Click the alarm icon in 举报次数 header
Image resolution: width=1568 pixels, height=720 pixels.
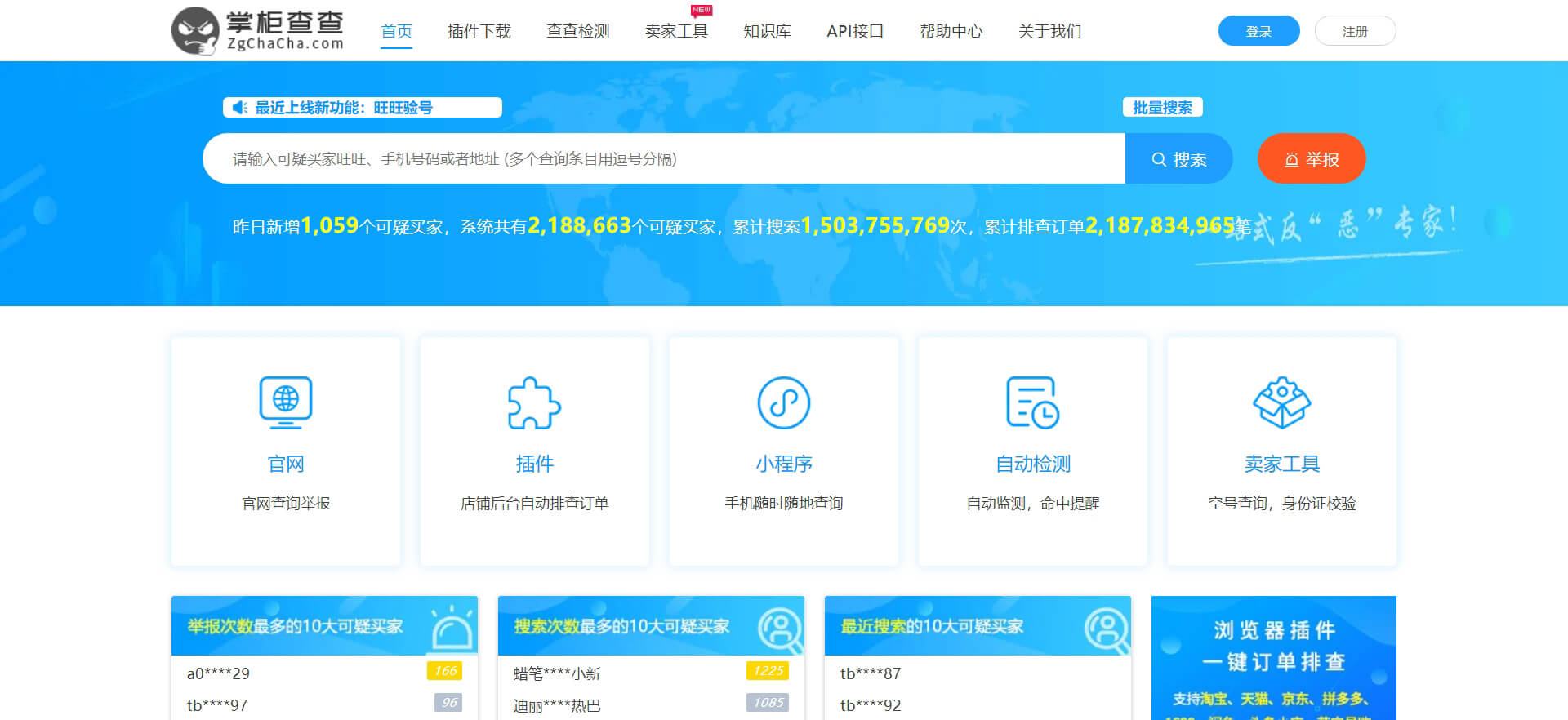coord(452,629)
